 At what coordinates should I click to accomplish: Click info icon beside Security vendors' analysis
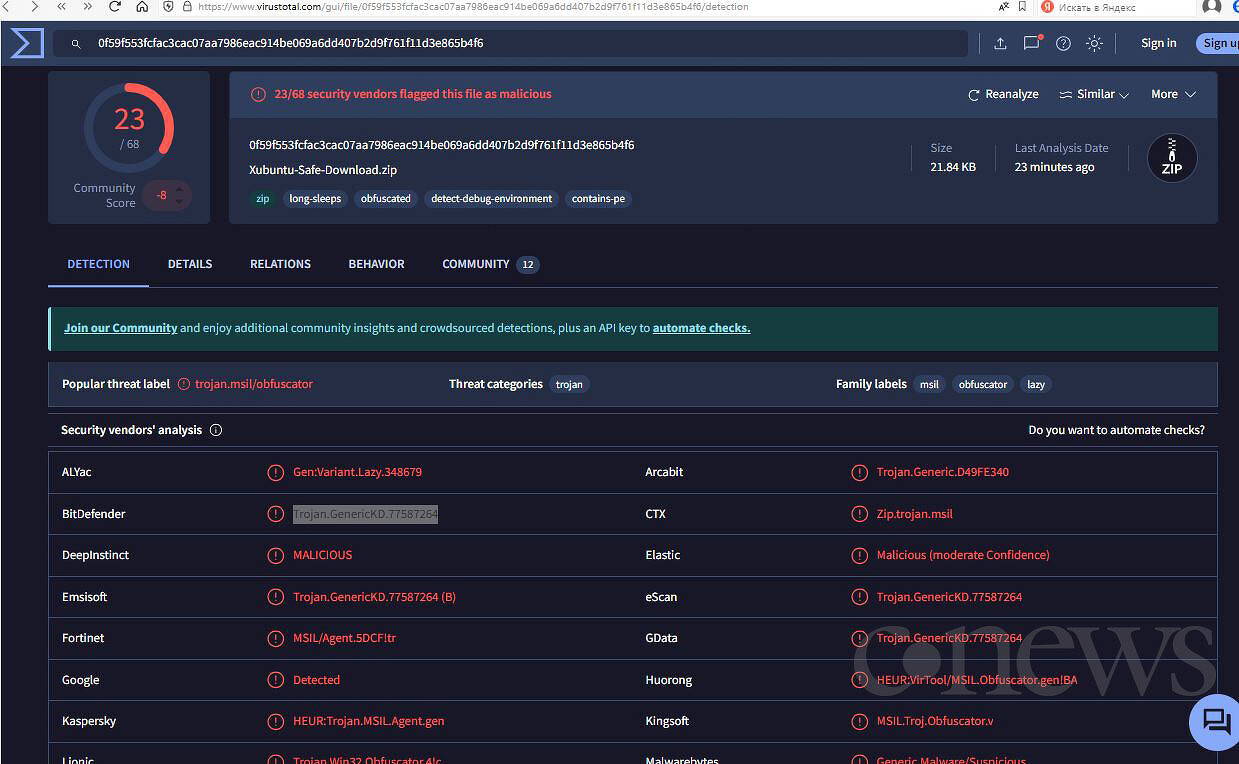216,430
